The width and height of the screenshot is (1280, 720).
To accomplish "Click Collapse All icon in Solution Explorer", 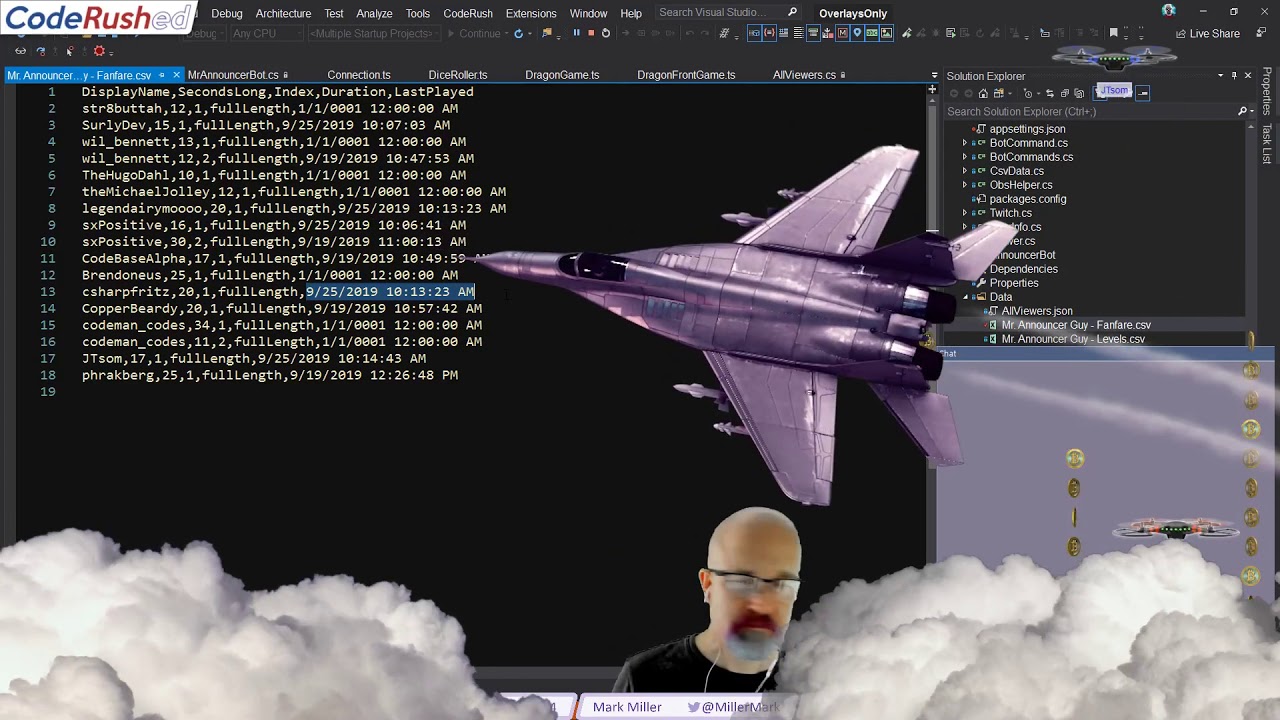I will [1064, 93].
